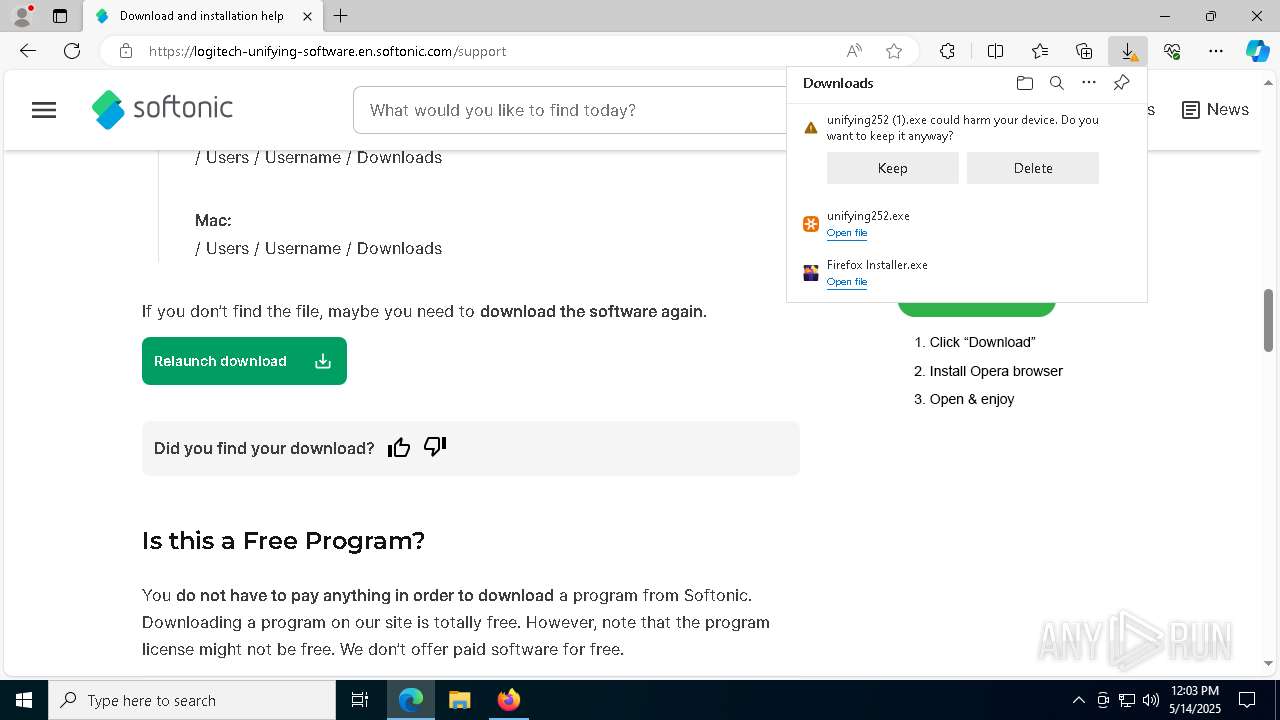Close the current browser tab
This screenshot has width=1280, height=720.
click(308, 16)
